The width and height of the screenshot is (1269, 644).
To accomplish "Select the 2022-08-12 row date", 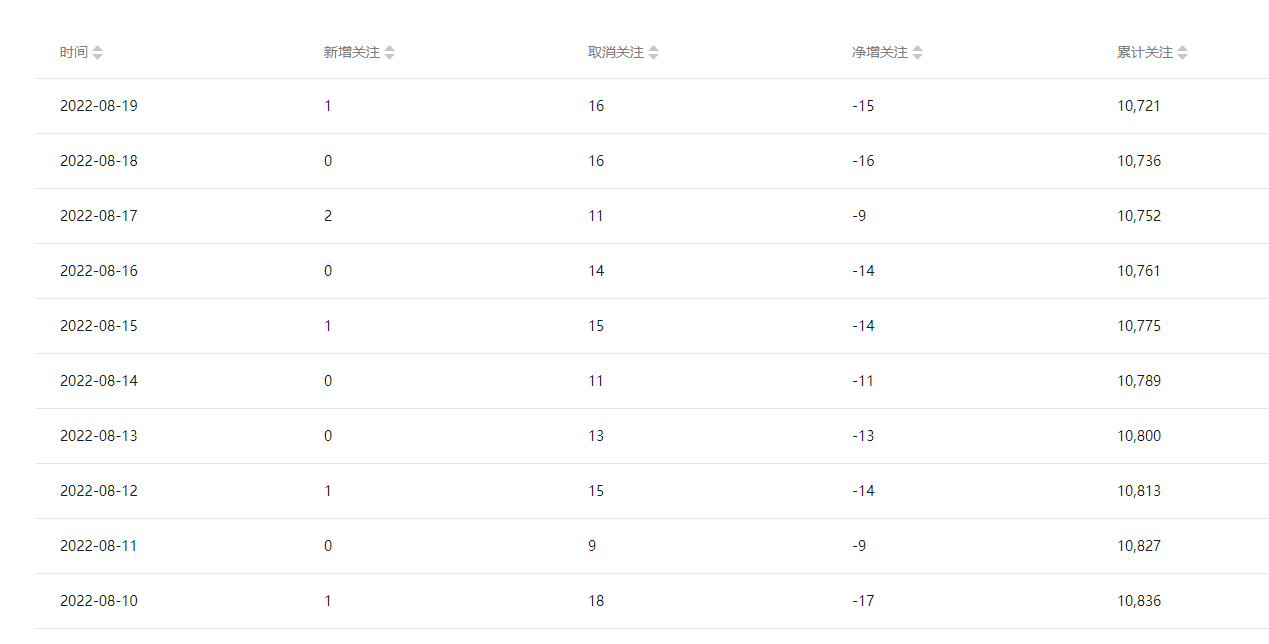I will [99, 491].
